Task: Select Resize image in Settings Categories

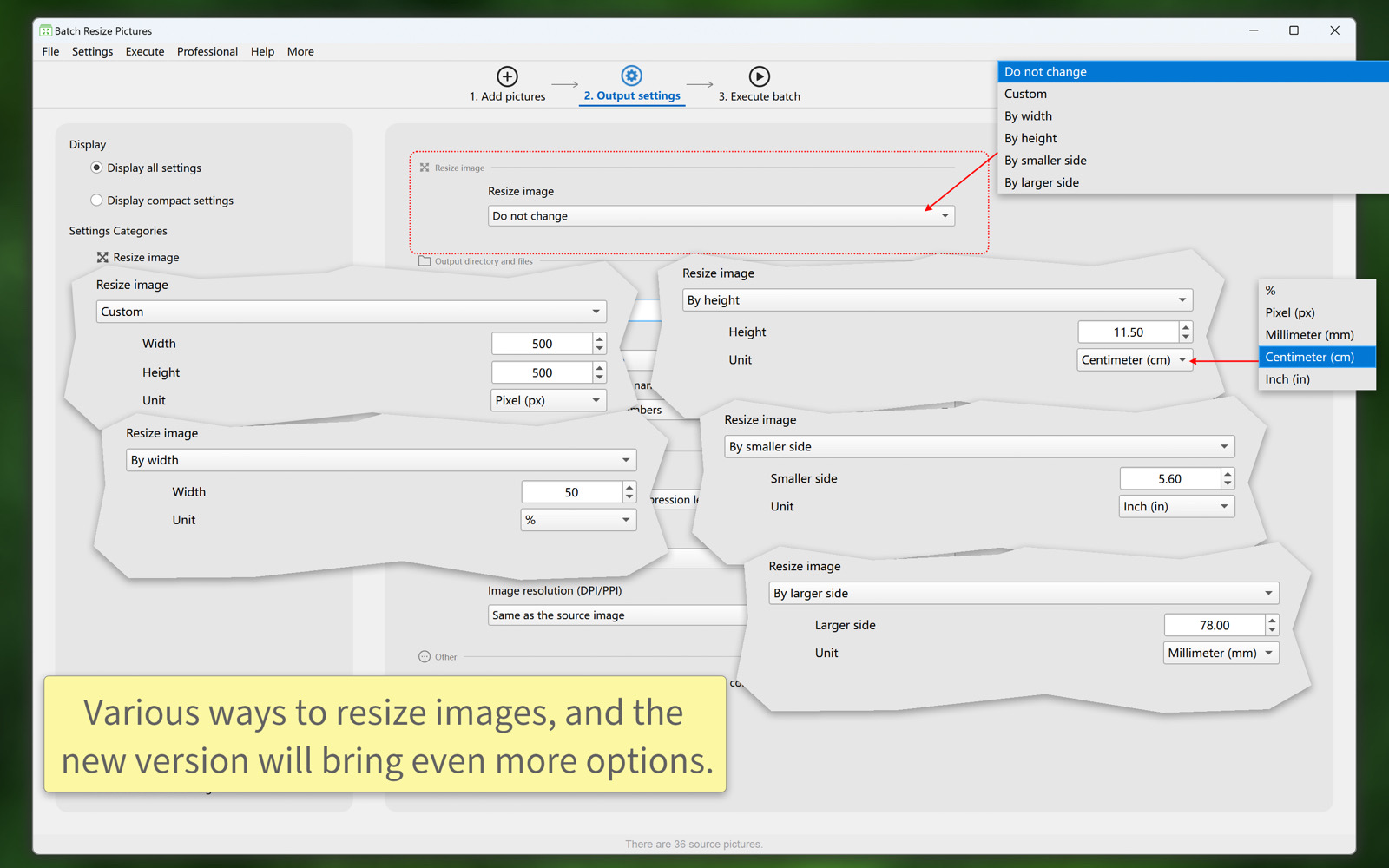Action: pyautogui.click(x=146, y=257)
